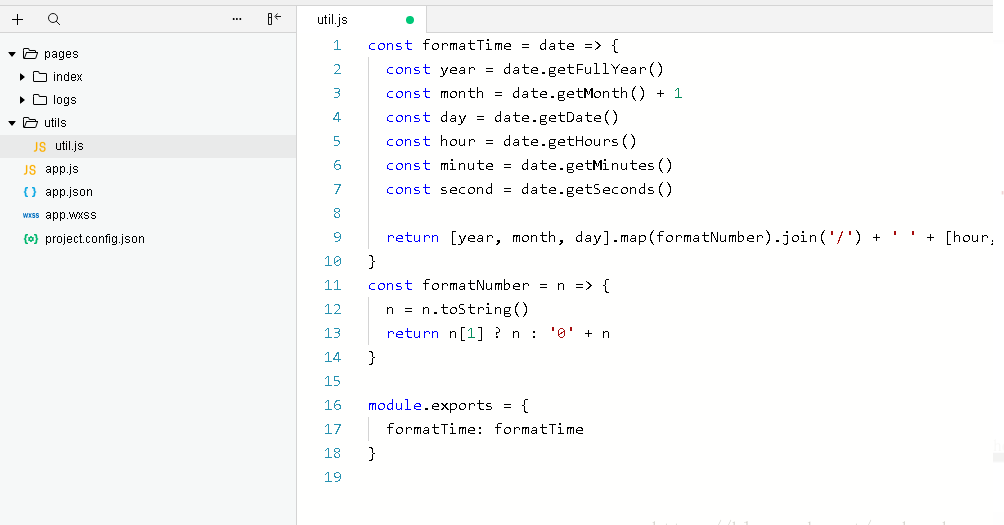
Task: Open the app.wxss file
Action: [70, 215]
